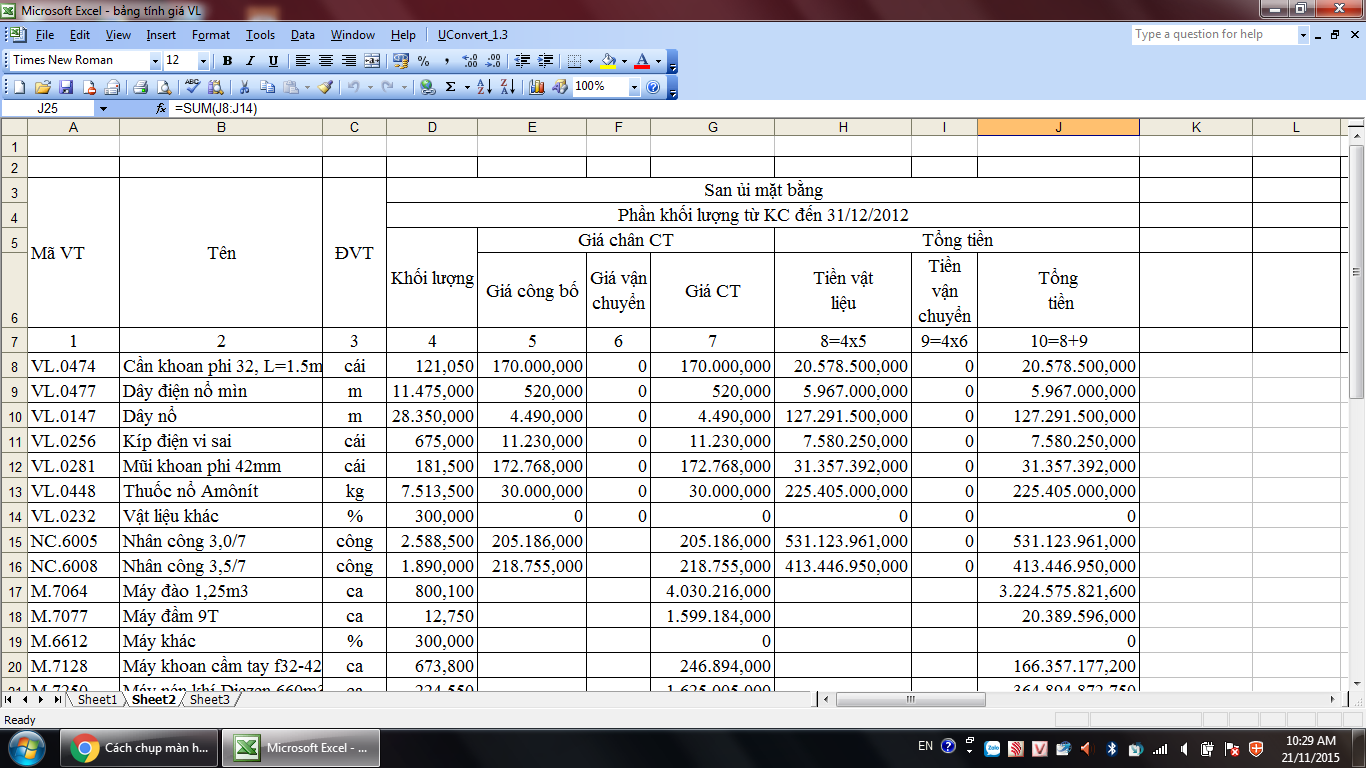Open the Chart Wizard icon
The image size is (1366, 768).
pyautogui.click(x=537, y=87)
